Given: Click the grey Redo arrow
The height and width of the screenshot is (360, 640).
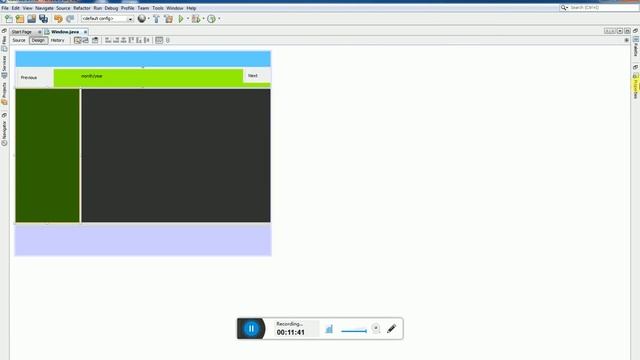Looking at the screenshot, I should 70,19.
